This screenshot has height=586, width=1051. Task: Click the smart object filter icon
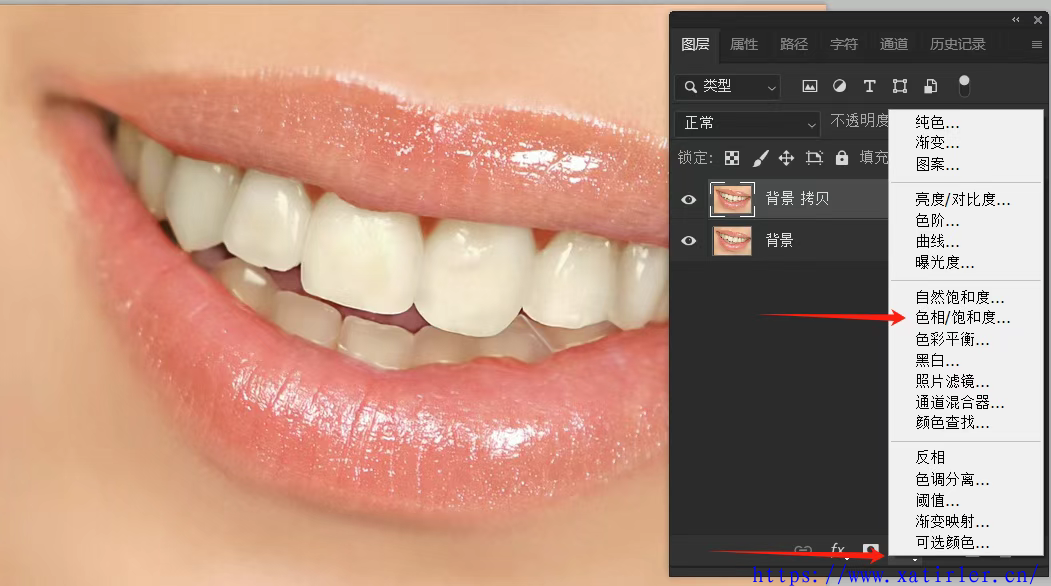930,87
